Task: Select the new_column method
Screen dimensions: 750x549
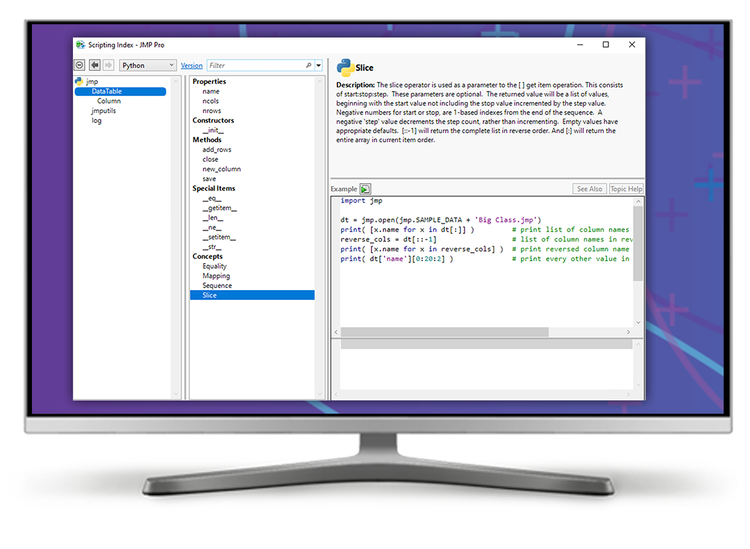Action: [x=221, y=169]
